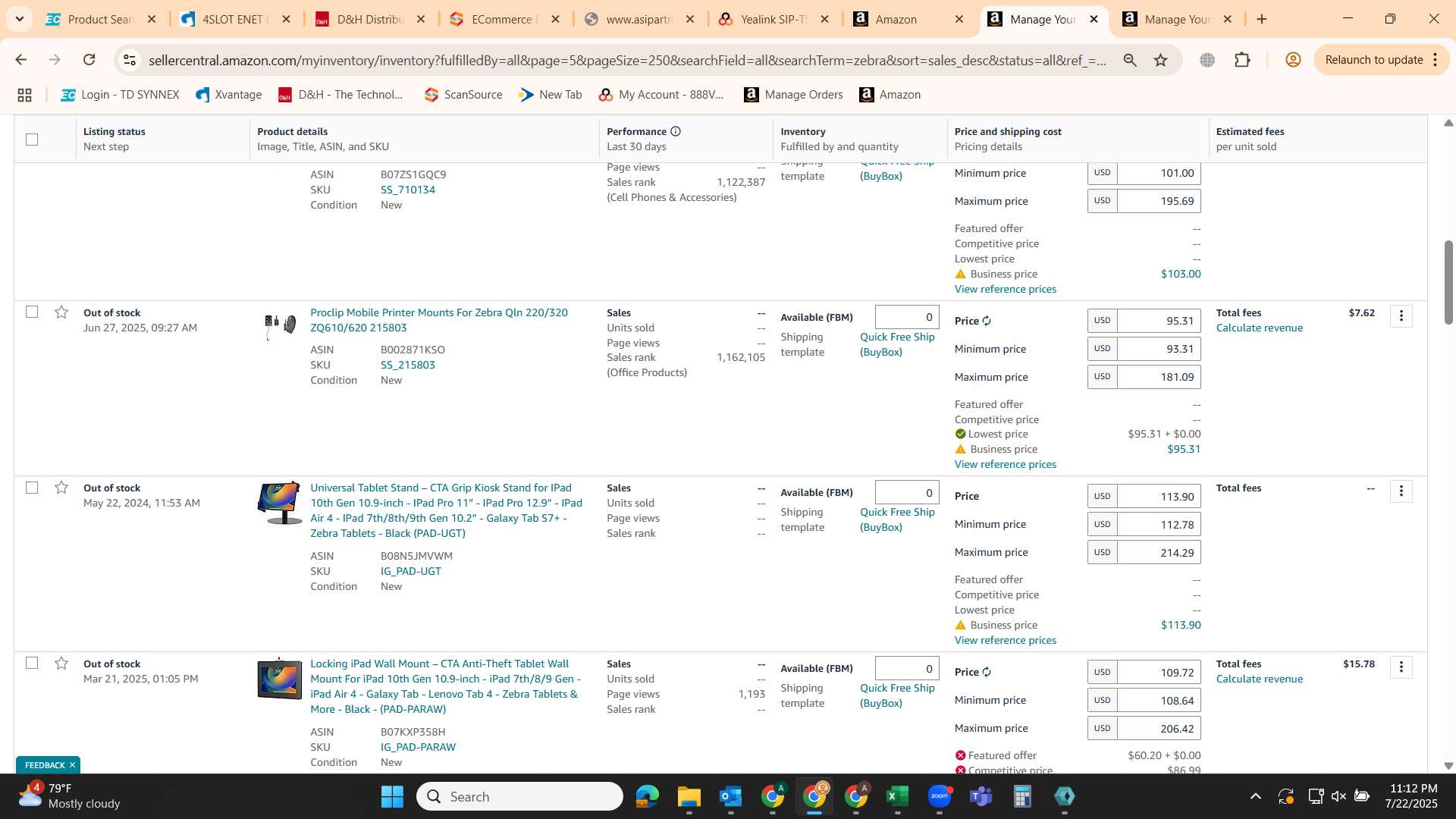Toggle the select-all listings checkbox
Image resolution: width=1456 pixels, height=819 pixels.
click(32, 139)
